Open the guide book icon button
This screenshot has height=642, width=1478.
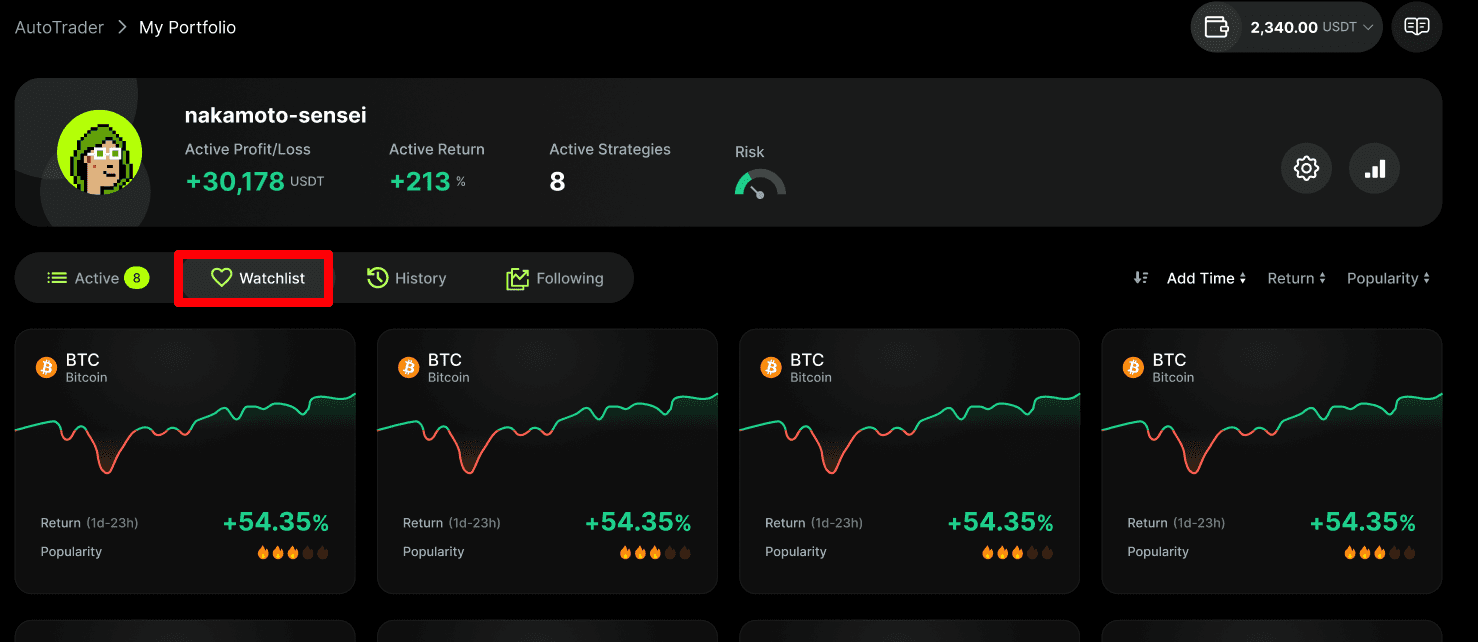click(1416, 27)
